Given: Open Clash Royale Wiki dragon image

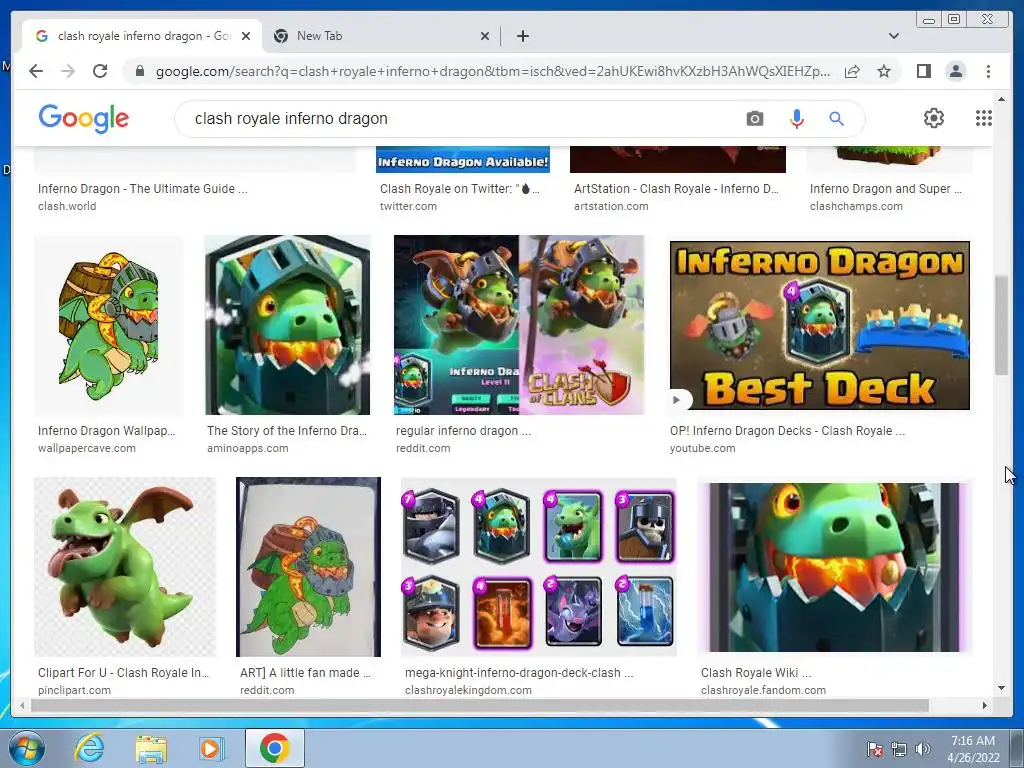Looking at the screenshot, I should (835, 567).
